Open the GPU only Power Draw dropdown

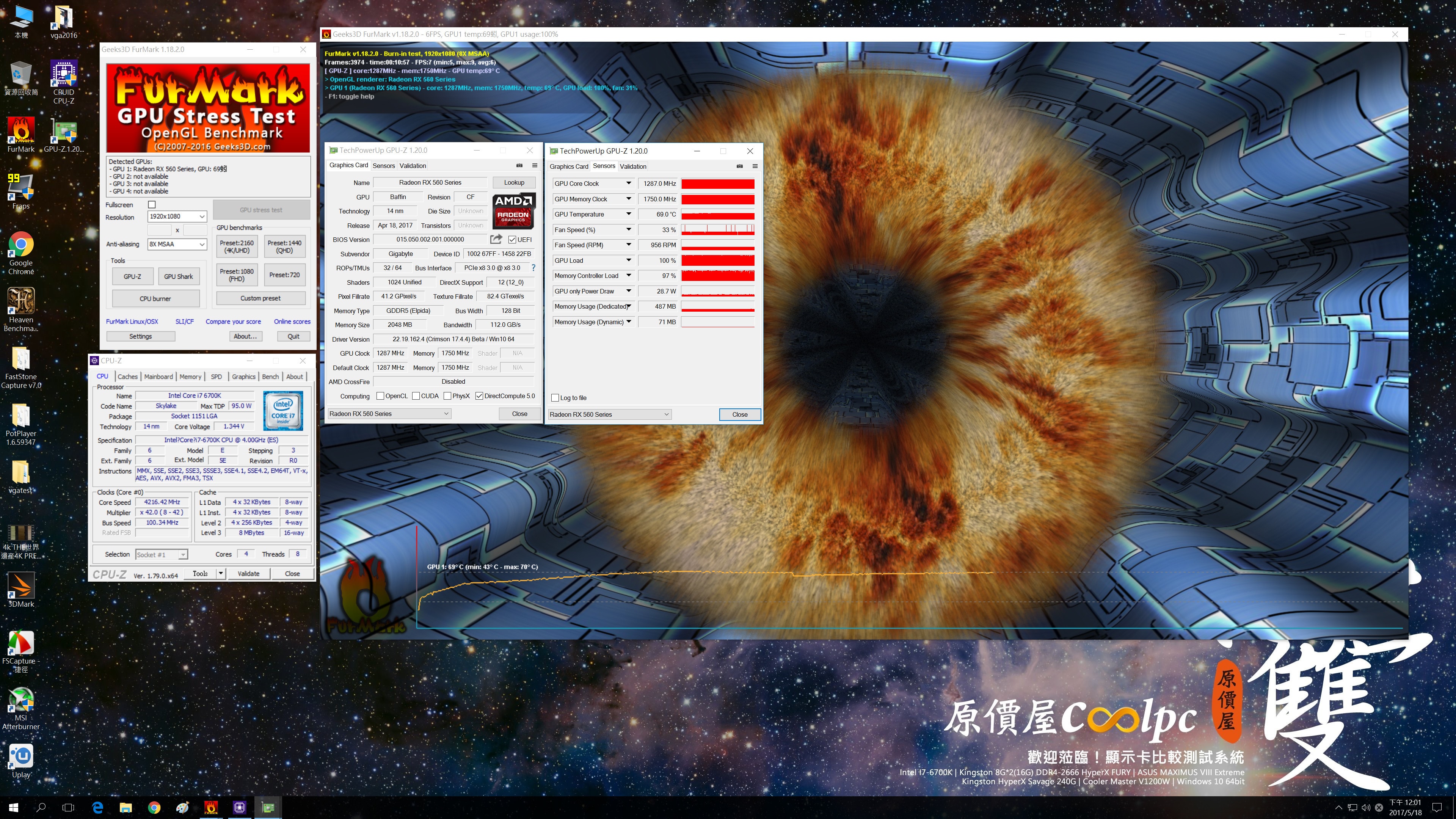point(628,292)
